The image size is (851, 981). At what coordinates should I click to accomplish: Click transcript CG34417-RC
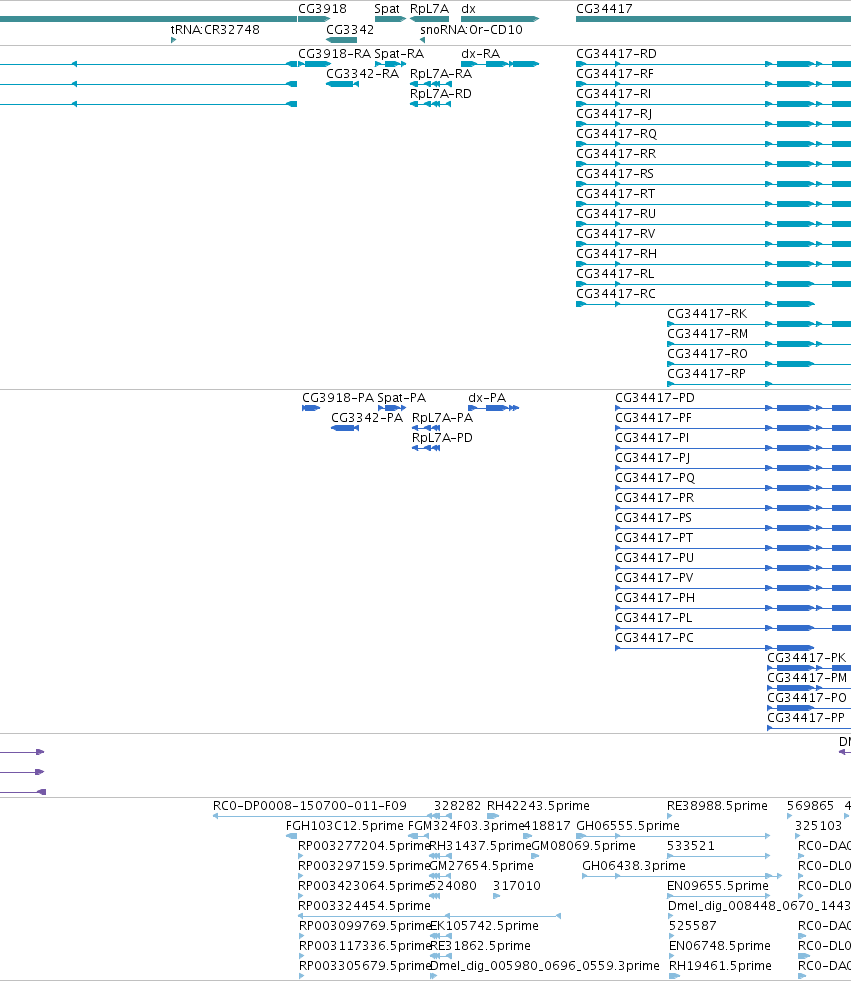tap(616, 294)
